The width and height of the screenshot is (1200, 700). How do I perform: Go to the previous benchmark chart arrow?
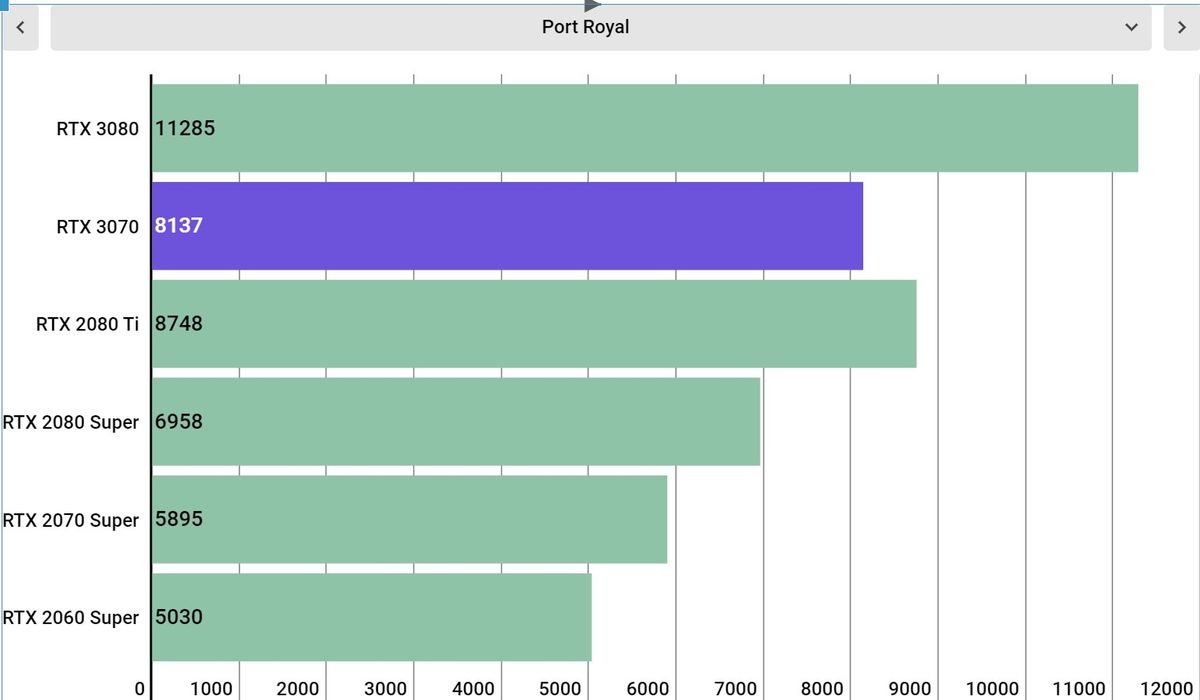click(20, 27)
